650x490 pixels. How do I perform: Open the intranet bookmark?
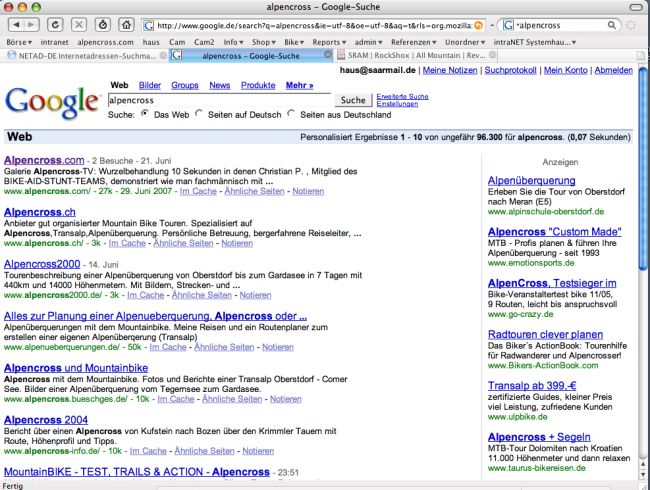click(x=54, y=42)
